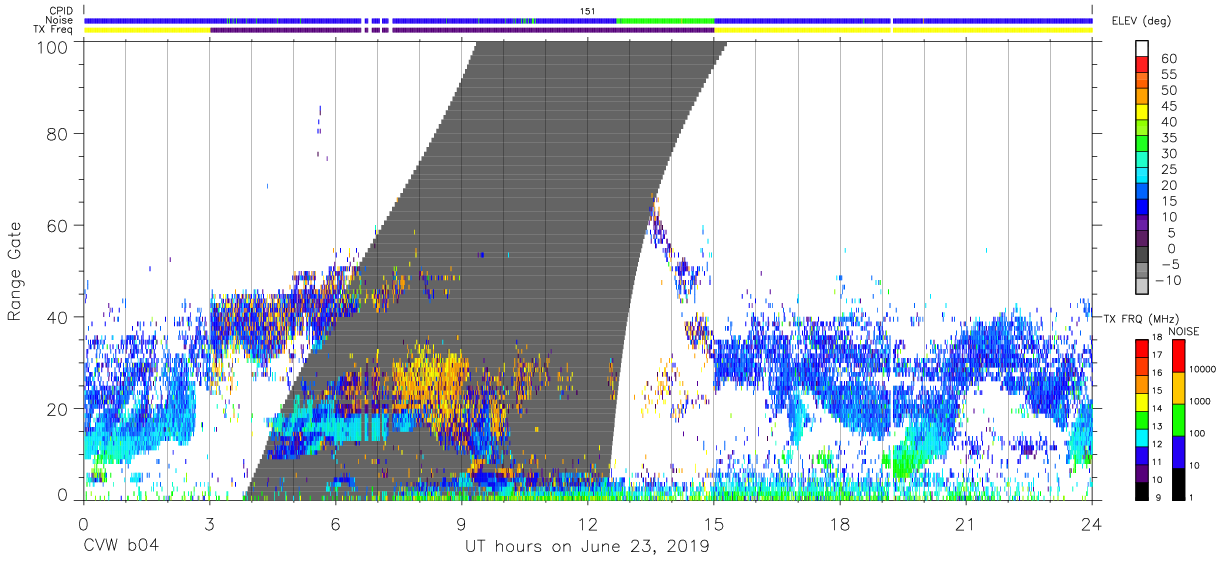Click the 'Range Gate' y-axis label
Image resolution: width=1228 pixels, height=567 pixels.
click(x=15, y=272)
